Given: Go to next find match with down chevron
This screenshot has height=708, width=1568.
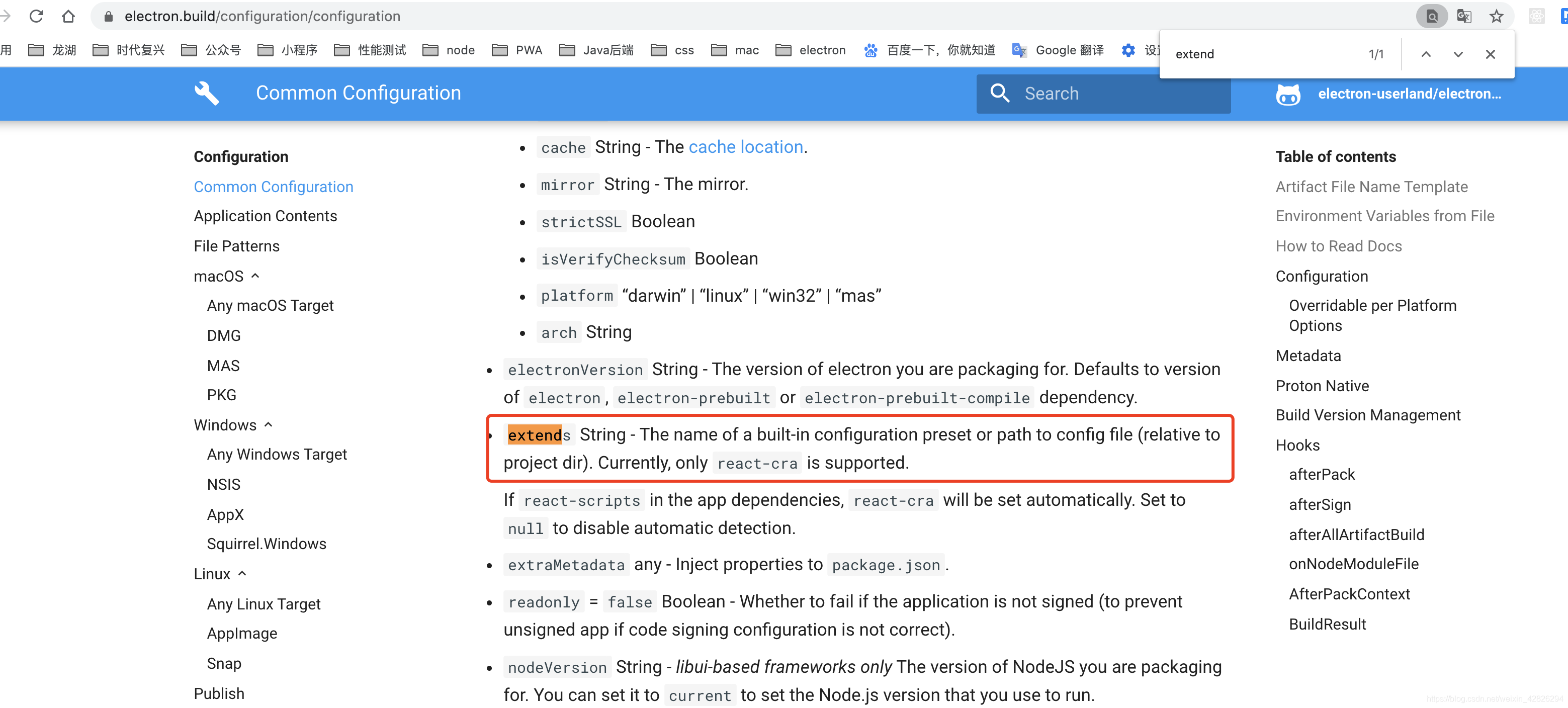Looking at the screenshot, I should coord(1458,54).
